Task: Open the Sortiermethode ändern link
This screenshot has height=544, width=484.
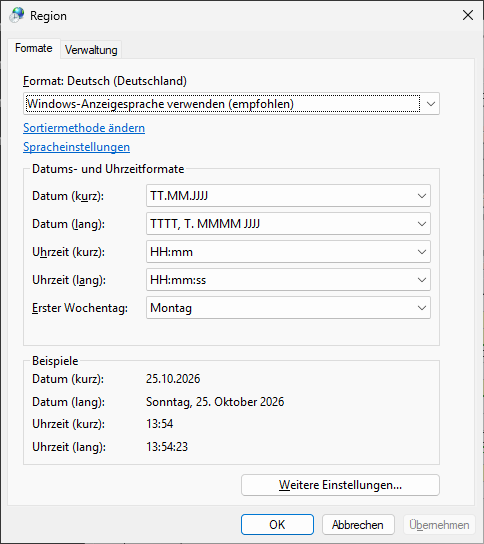Action: [84, 128]
